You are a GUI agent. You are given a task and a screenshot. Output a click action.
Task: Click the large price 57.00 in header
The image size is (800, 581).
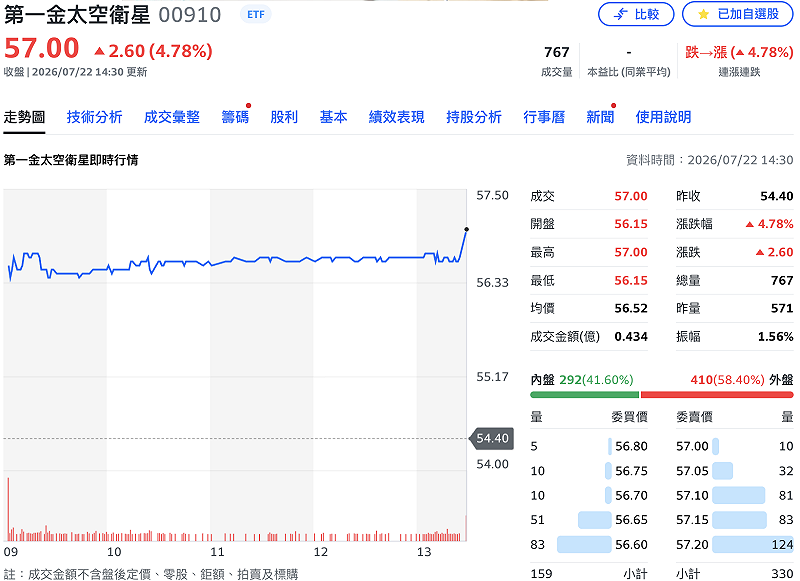41,48
